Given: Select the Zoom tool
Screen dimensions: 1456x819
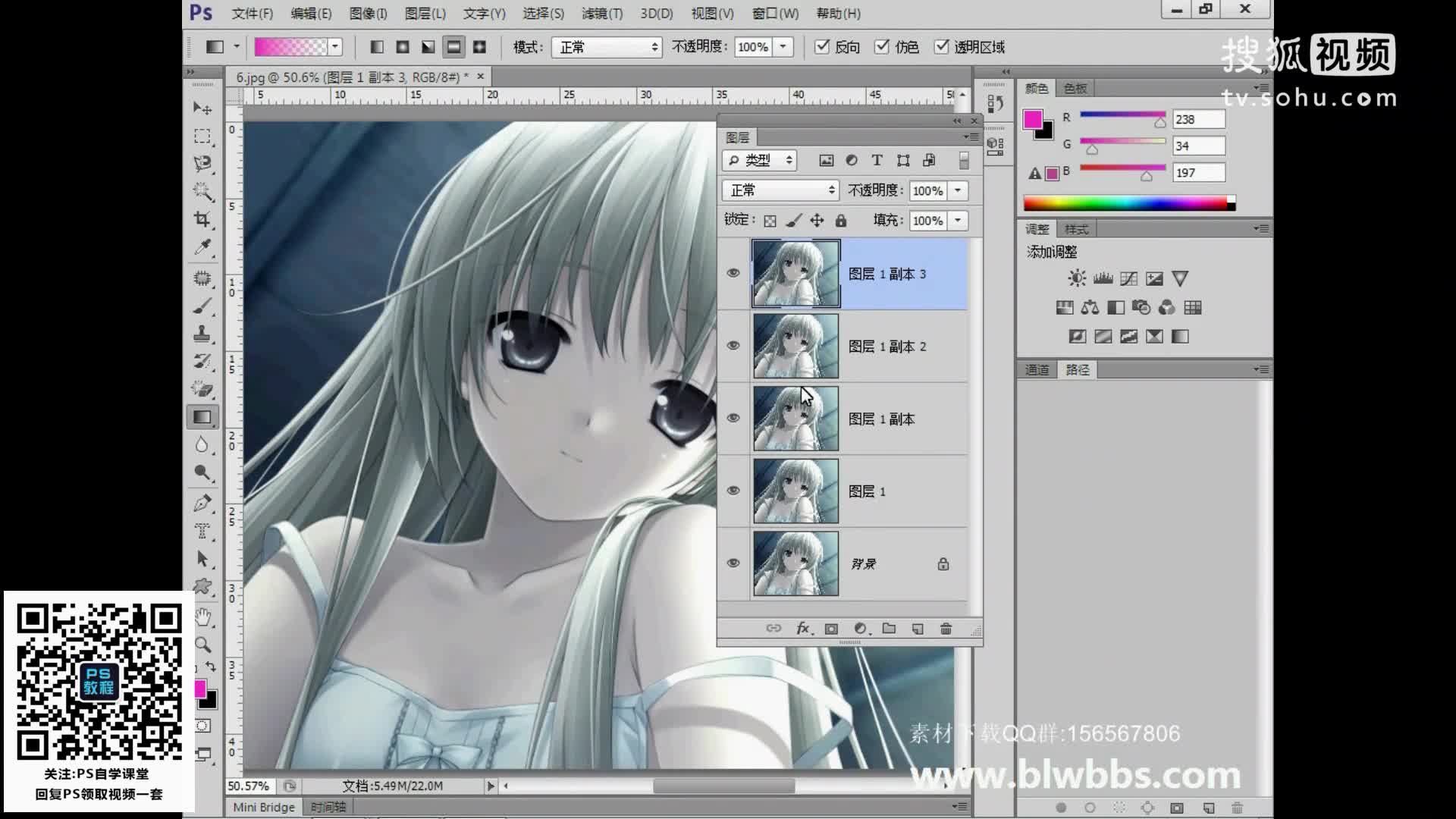Looking at the screenshot, I should (202, 645).
